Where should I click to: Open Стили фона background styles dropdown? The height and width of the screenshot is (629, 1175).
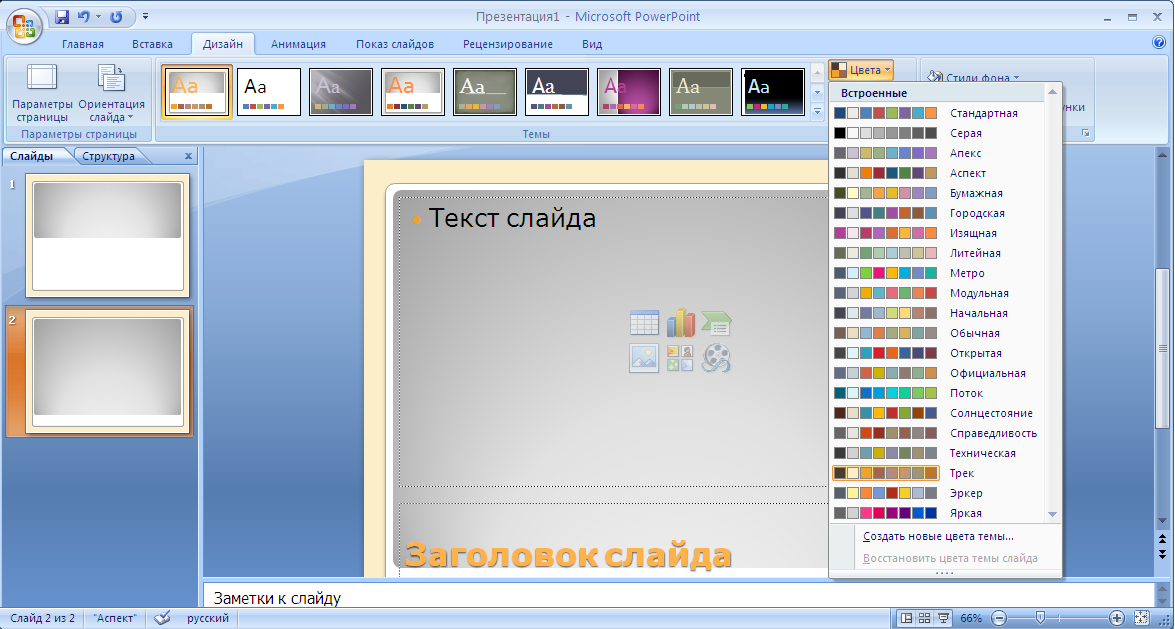973,77
